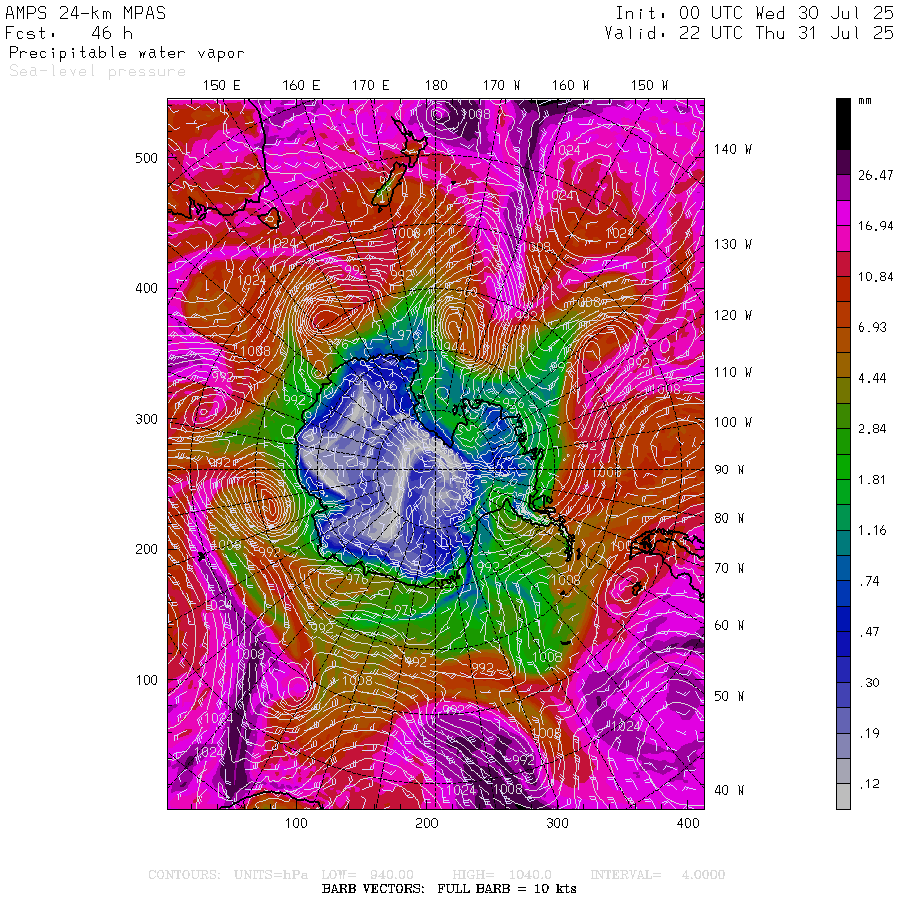
Task: Click the '10.84' color bar value
Action: pos(875,277)
